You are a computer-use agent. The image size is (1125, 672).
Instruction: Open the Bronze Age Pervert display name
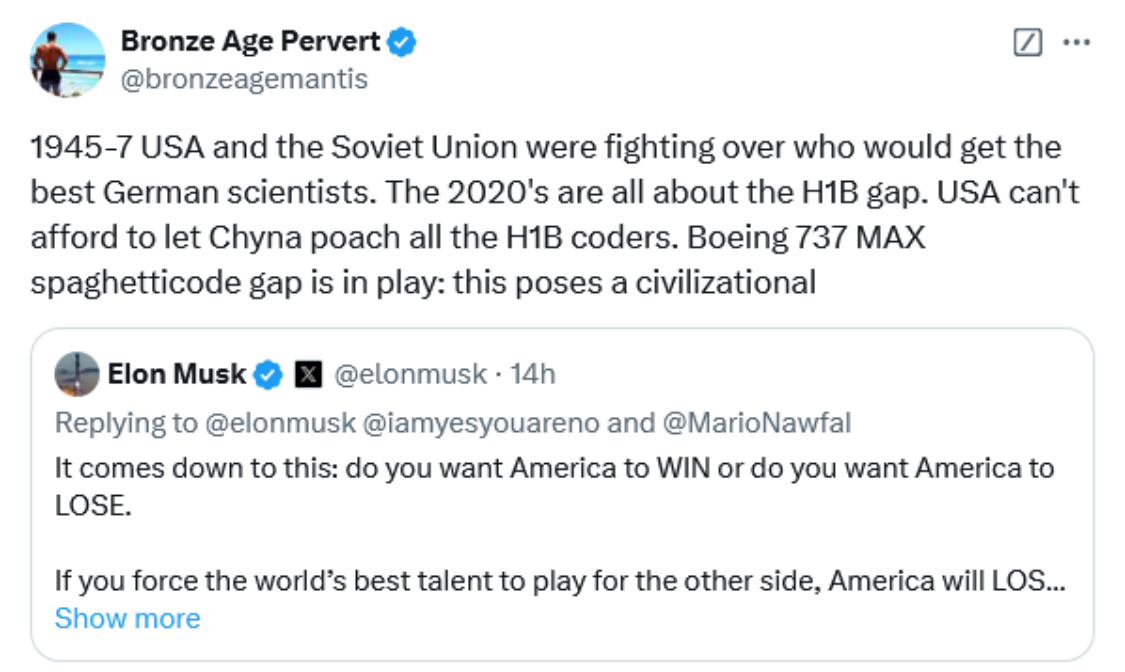(250, 42)
